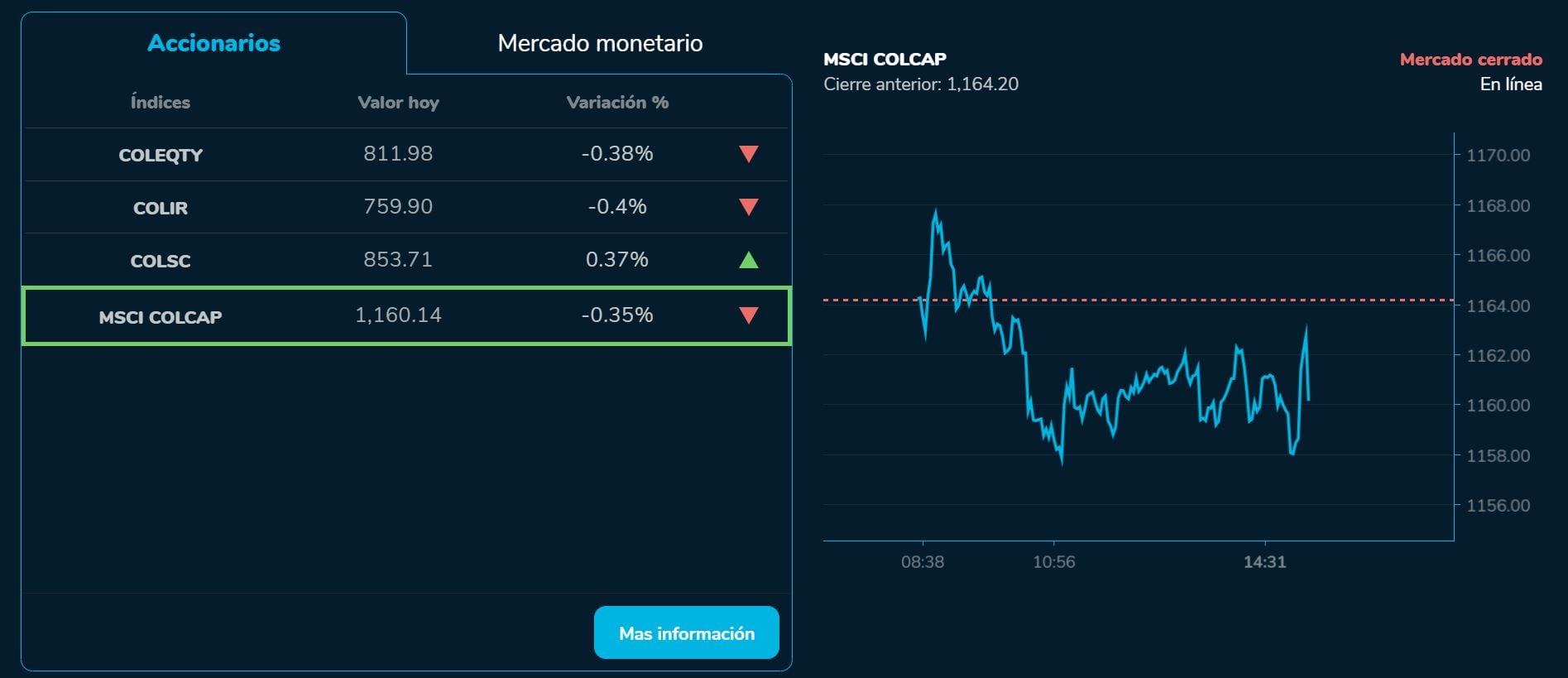Click the Mercado cerrado status label

tap(1470, 60)
